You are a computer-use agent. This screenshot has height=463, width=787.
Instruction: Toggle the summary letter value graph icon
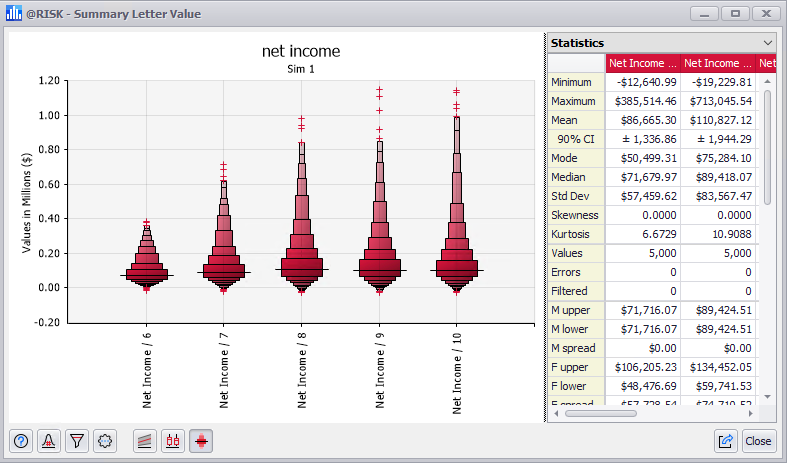click(x=201, y=440)
